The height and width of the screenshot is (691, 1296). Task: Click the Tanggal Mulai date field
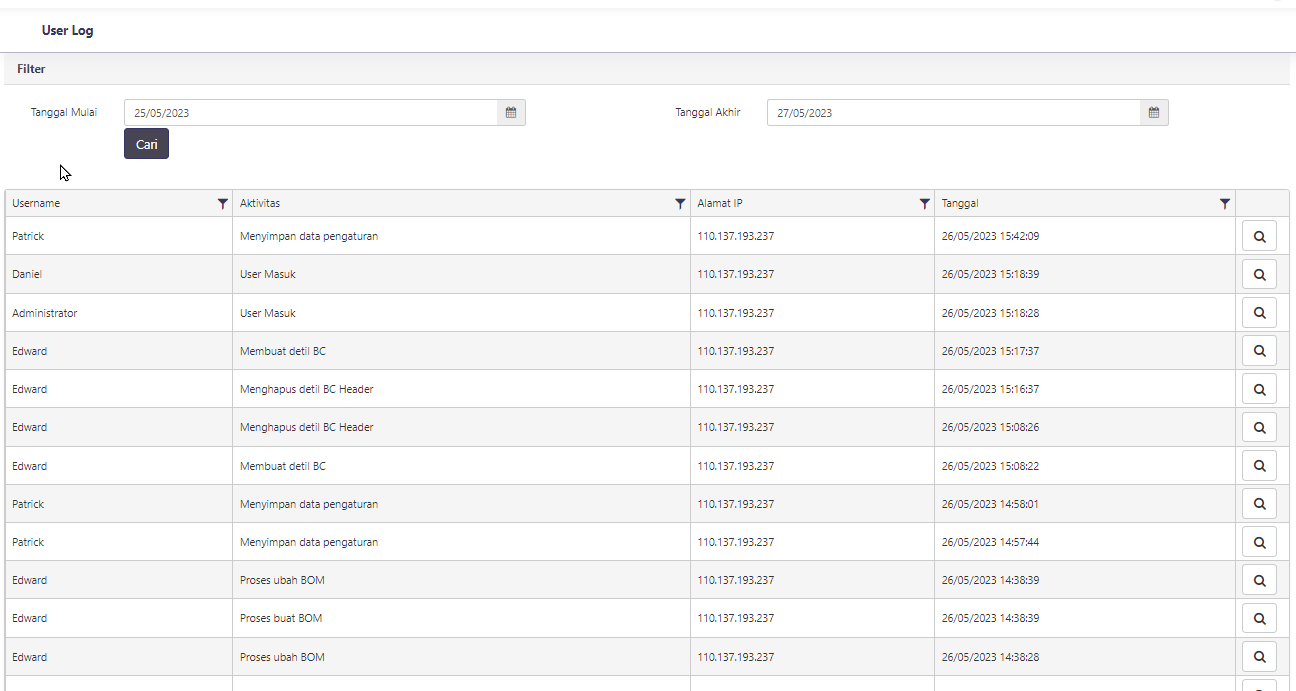[x=310, y=113]
